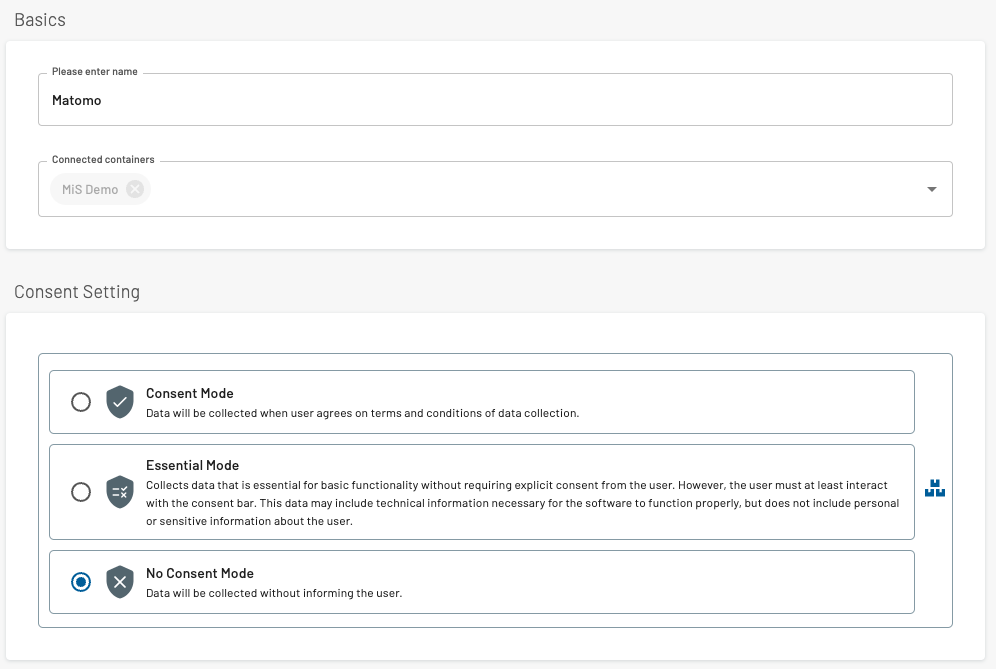
Task: Expand the Connected containers dropdown arrow
Action: pos(931,189)
